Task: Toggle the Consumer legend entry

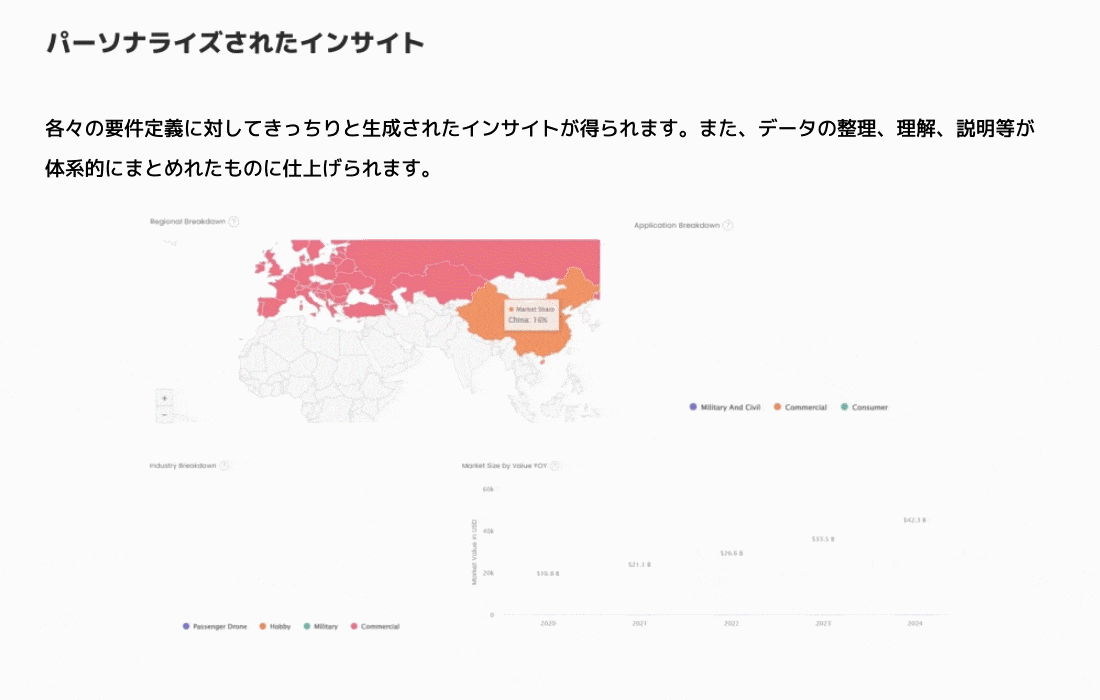Action: coord(864,408)
